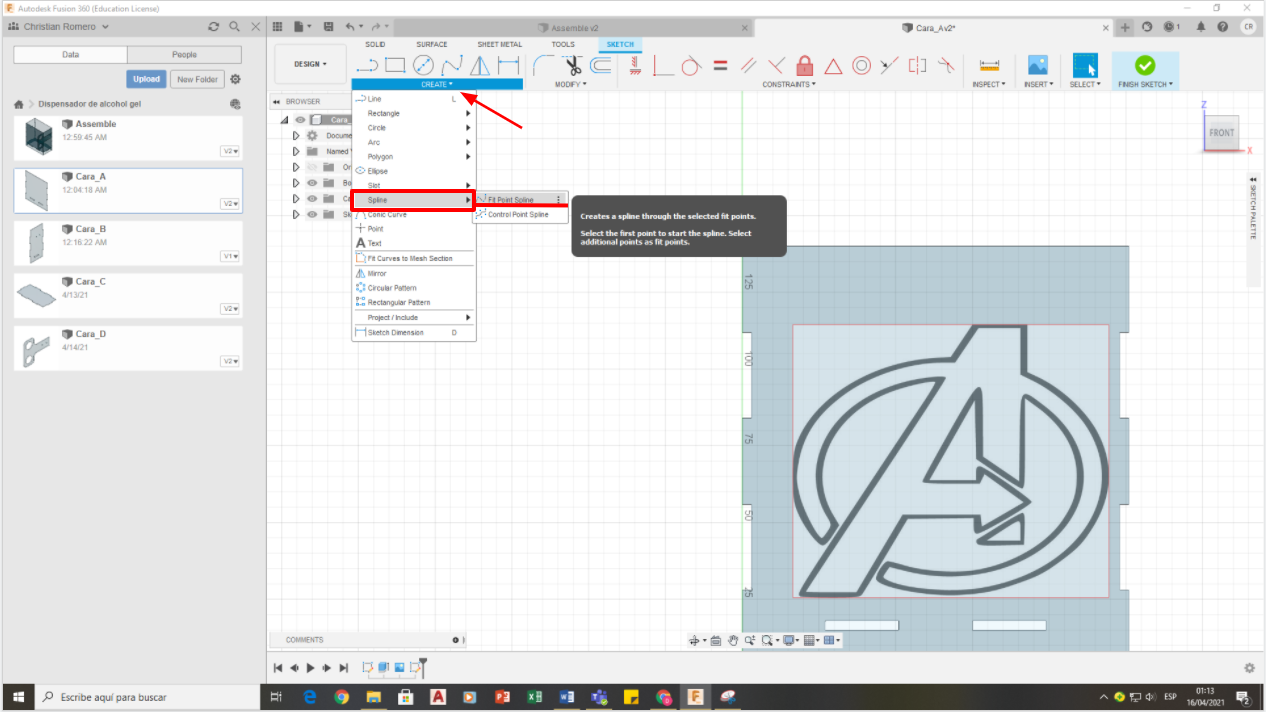Select the 2-Point Rectangle tool in the toolbar
This screenshot has width=1266, height=712.
[x=395, y=66]
